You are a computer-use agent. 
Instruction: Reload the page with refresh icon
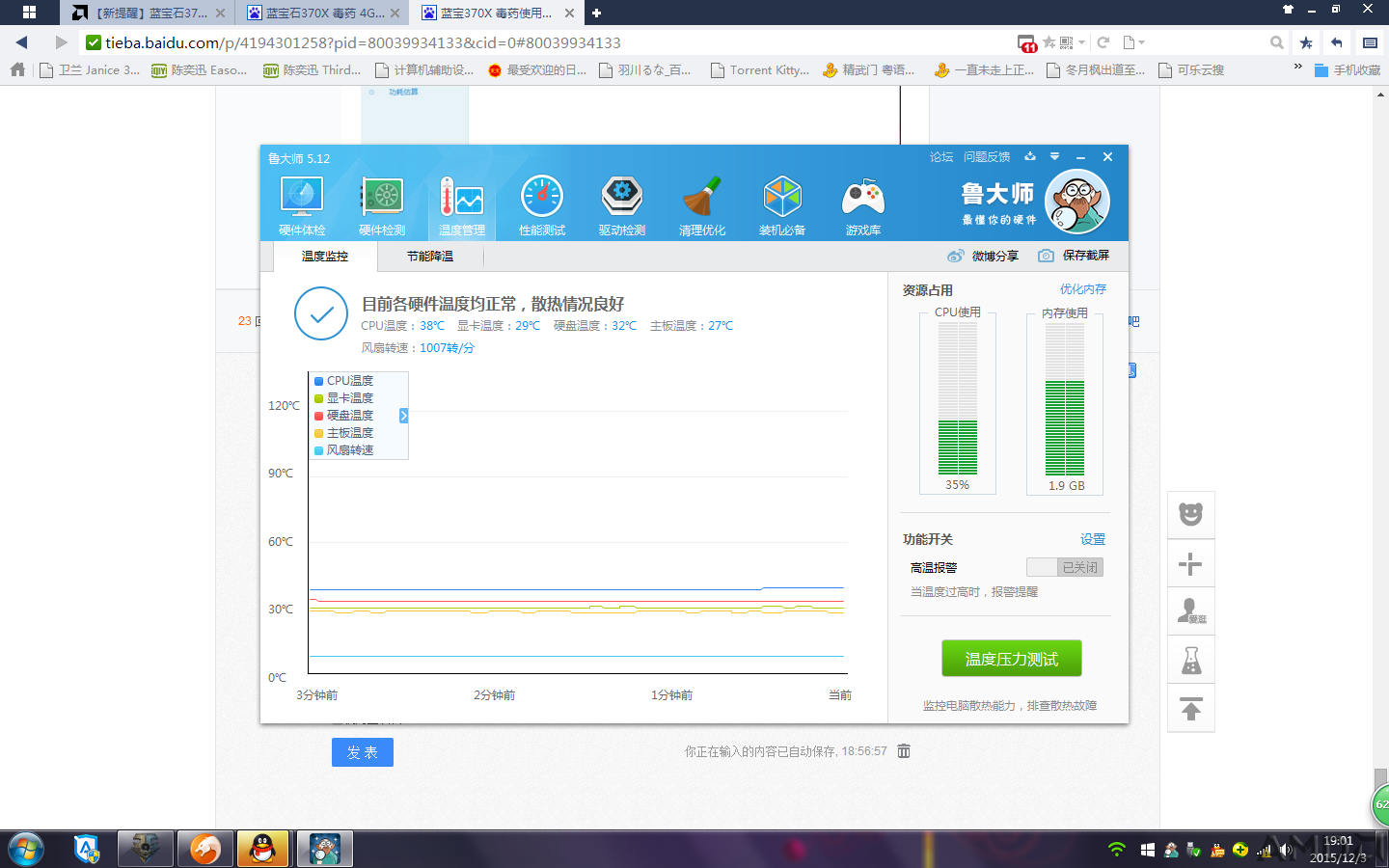(1103, 42)
